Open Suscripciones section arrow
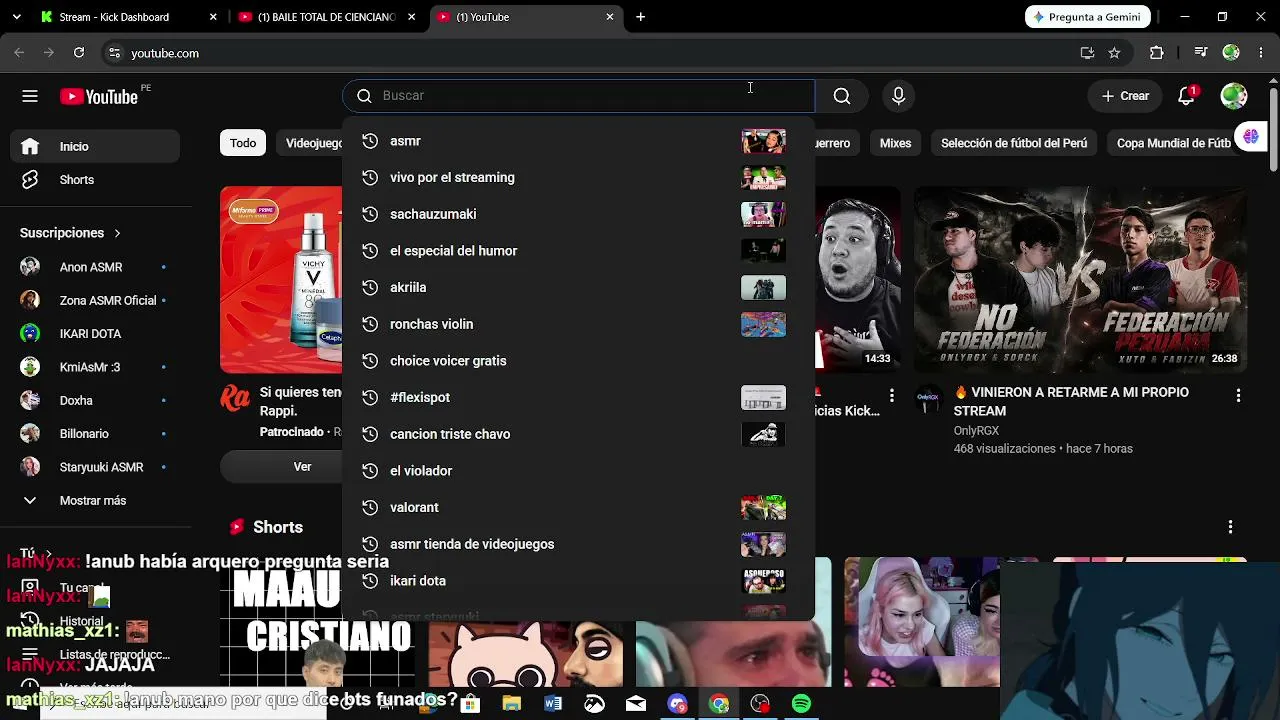Viewport: 1280px width, 720px height. (117, 233)
